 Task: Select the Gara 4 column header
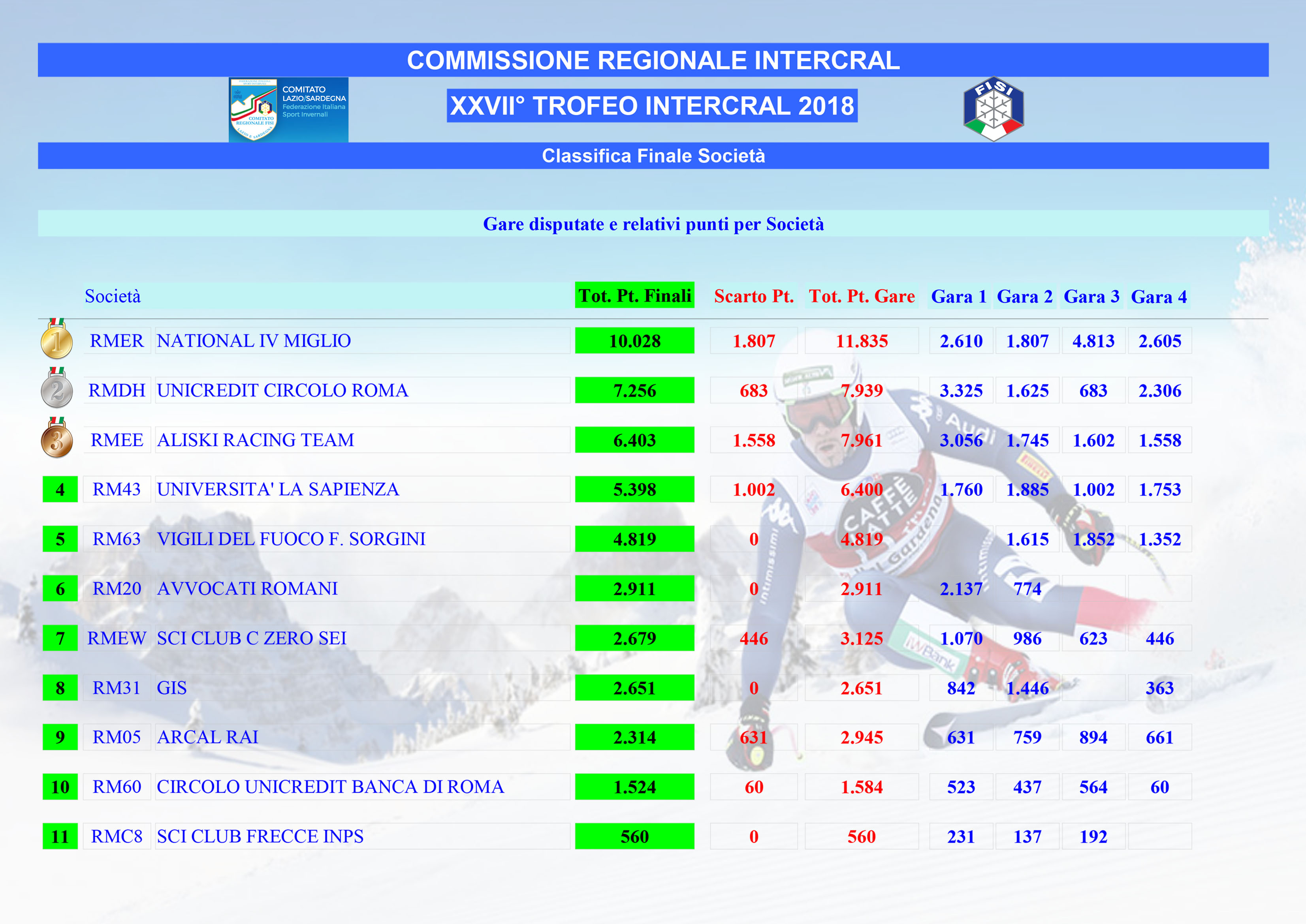tap(1159, 297)
